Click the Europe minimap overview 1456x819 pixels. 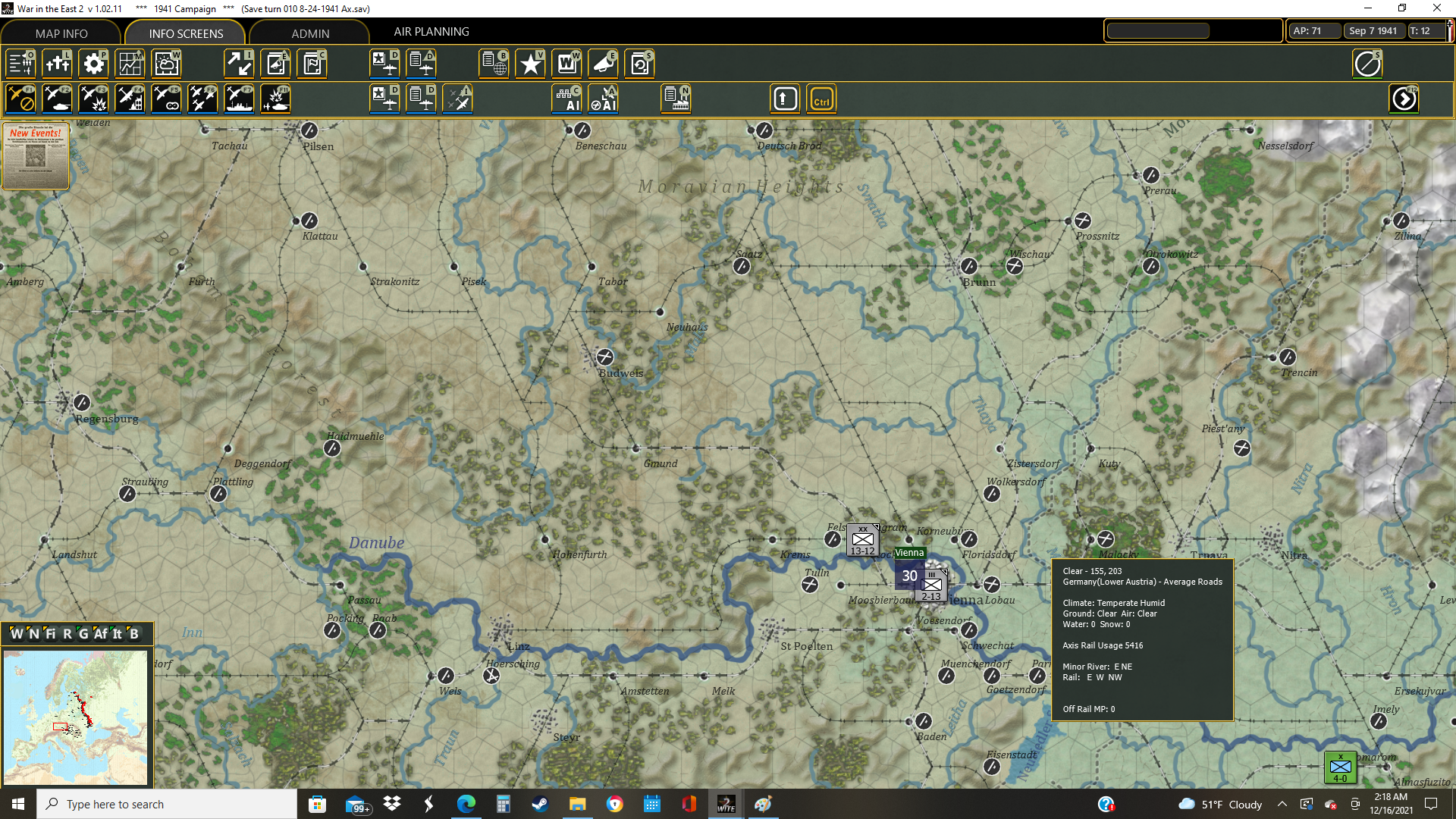pyautogui.click(x=76, y=717)
